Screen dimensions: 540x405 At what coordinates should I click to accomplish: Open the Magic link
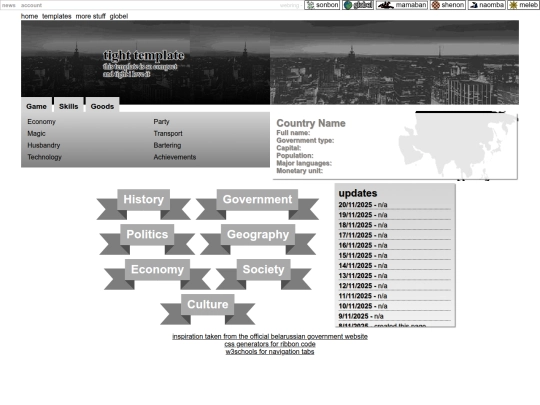pyautogui.click(x=36, y=134)
